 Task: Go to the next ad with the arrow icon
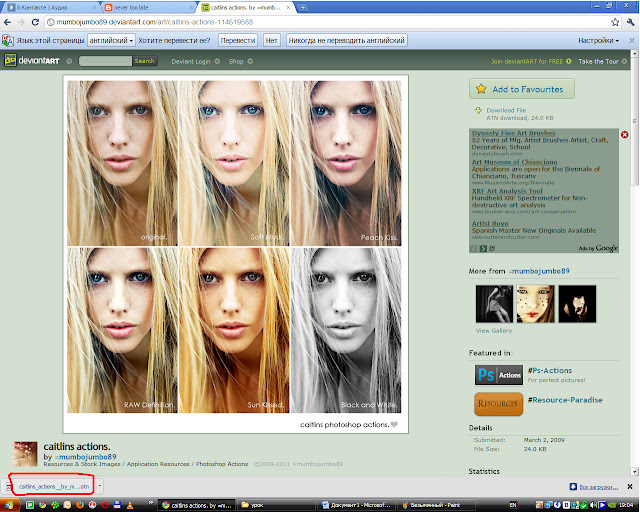tap(483, 248)
